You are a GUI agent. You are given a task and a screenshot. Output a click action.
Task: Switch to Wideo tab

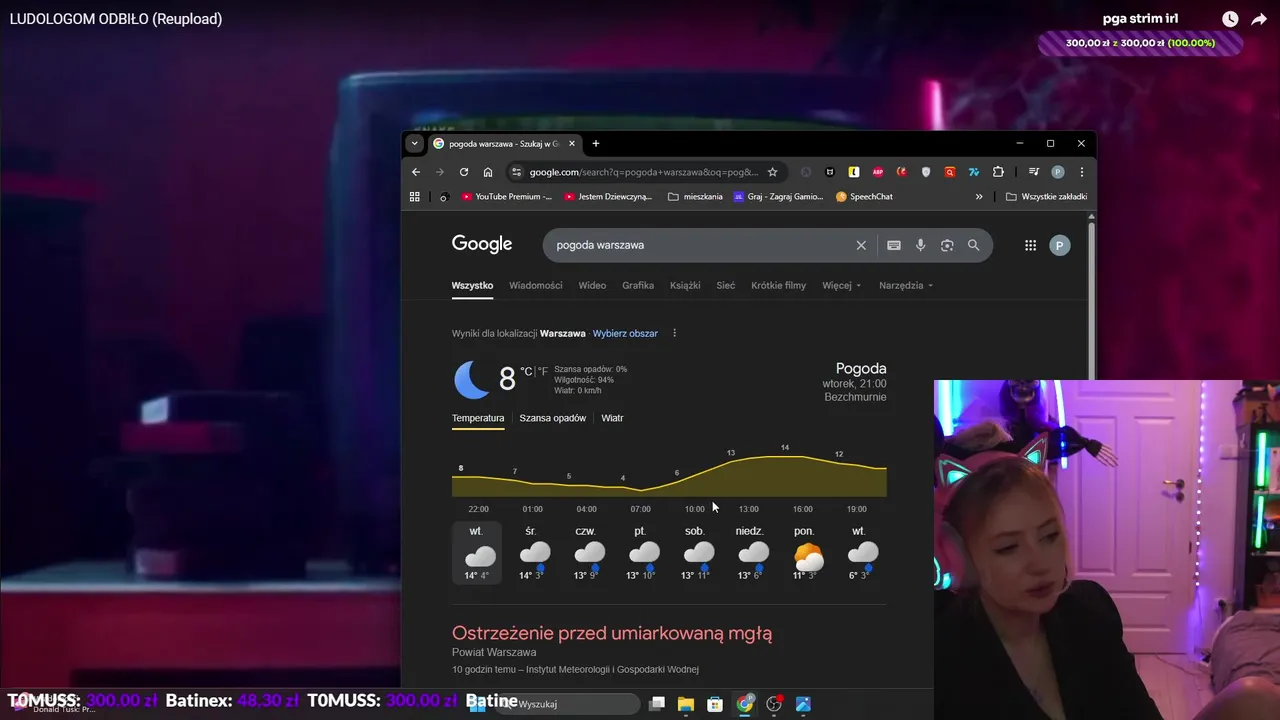592,285
